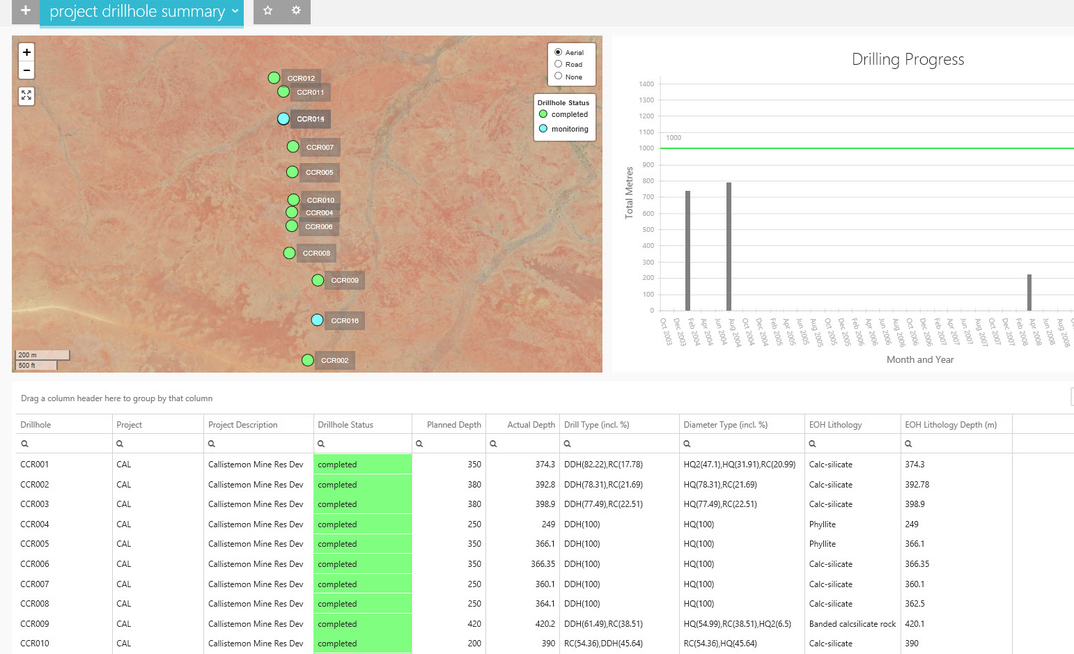Expand the map to fullscreen view
The height and width of the screenshot is (654, 1074).
(26, 95)
